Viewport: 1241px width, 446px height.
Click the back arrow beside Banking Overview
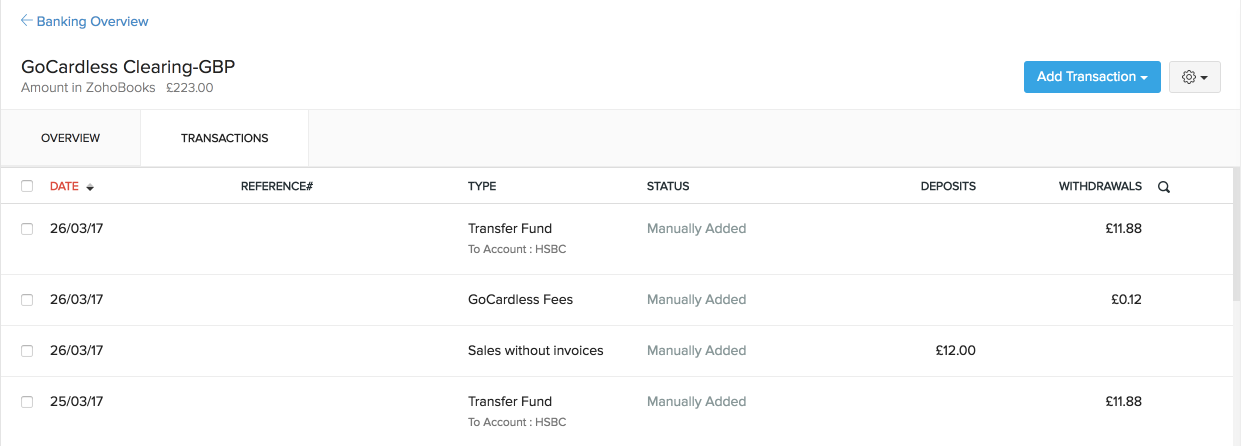click(x=26, y=21)
